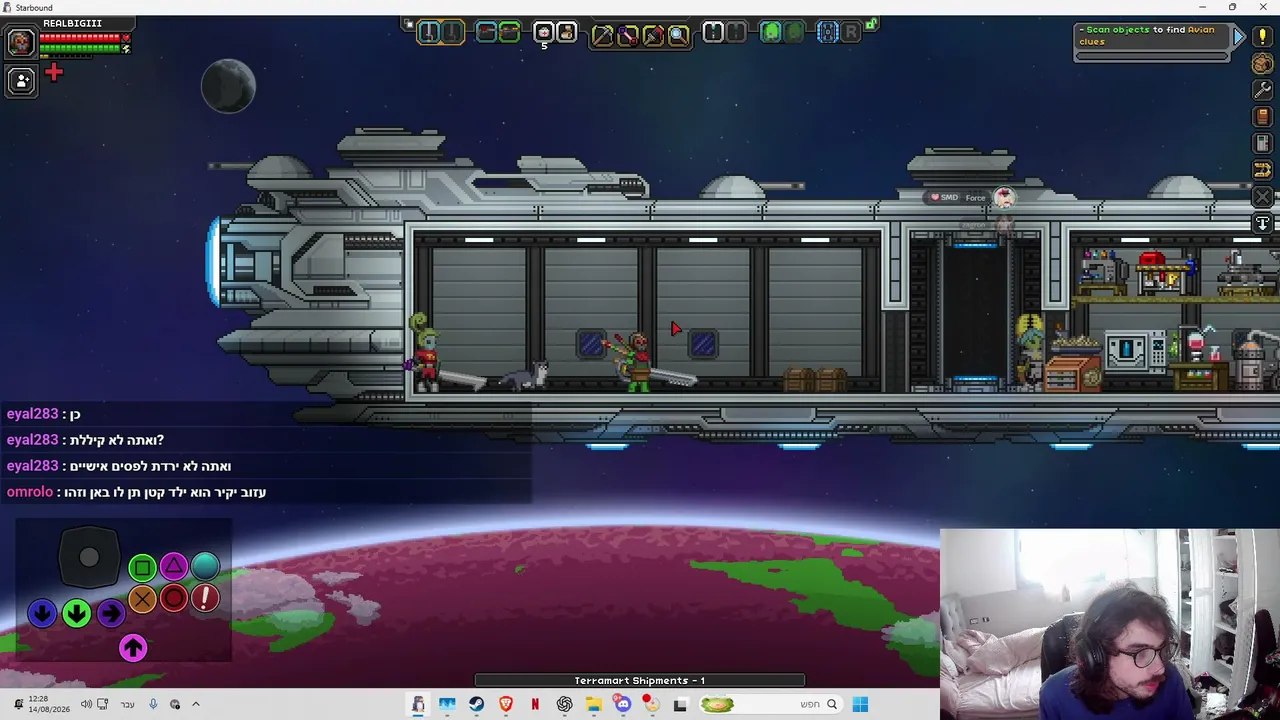Select the left-hand broadsword hotbar slot

[x=429, y=33]
